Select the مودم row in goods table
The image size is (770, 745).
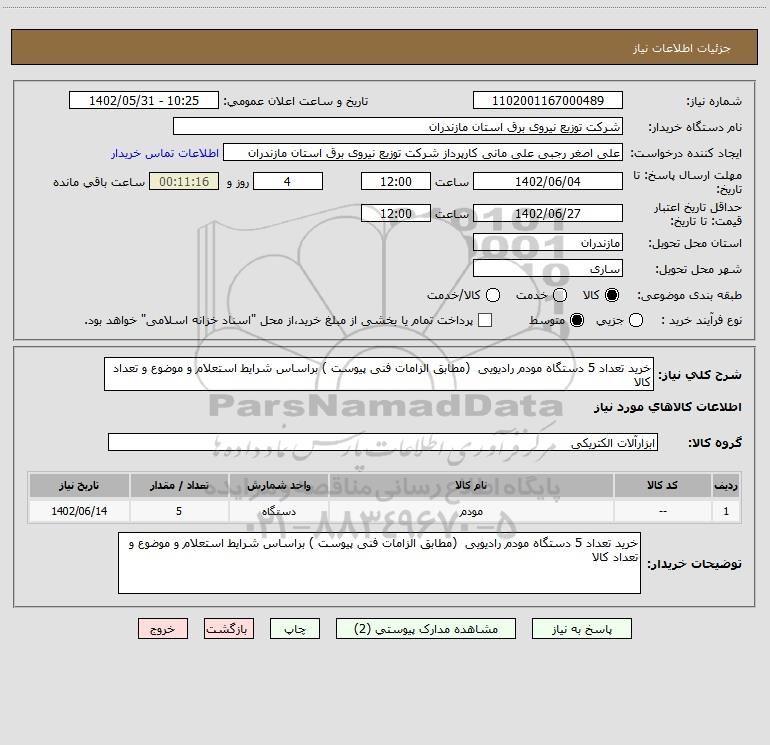[x=385, y=511]
